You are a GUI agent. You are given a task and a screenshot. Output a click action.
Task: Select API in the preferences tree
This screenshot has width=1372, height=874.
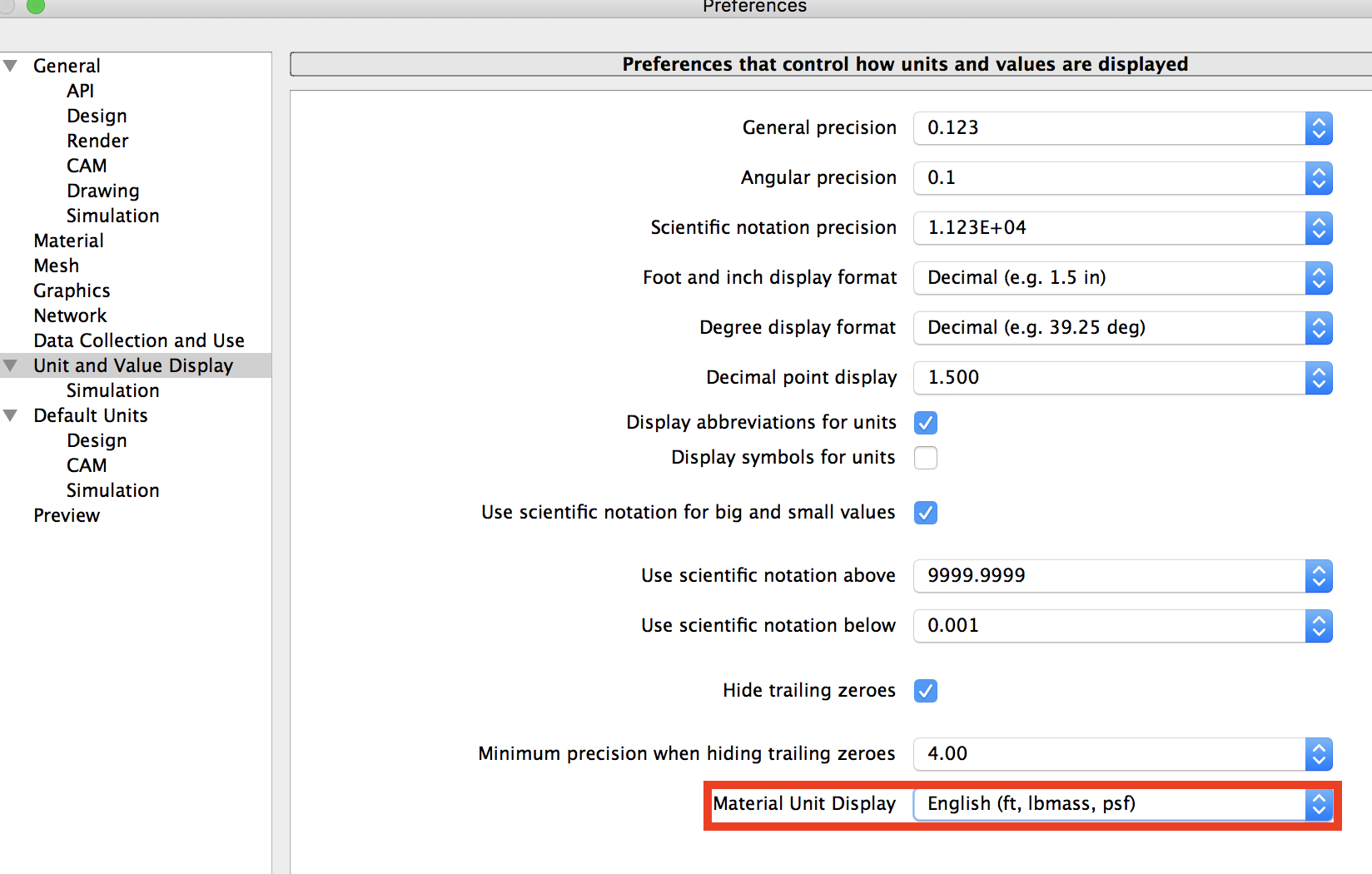(x=81, y=91)
